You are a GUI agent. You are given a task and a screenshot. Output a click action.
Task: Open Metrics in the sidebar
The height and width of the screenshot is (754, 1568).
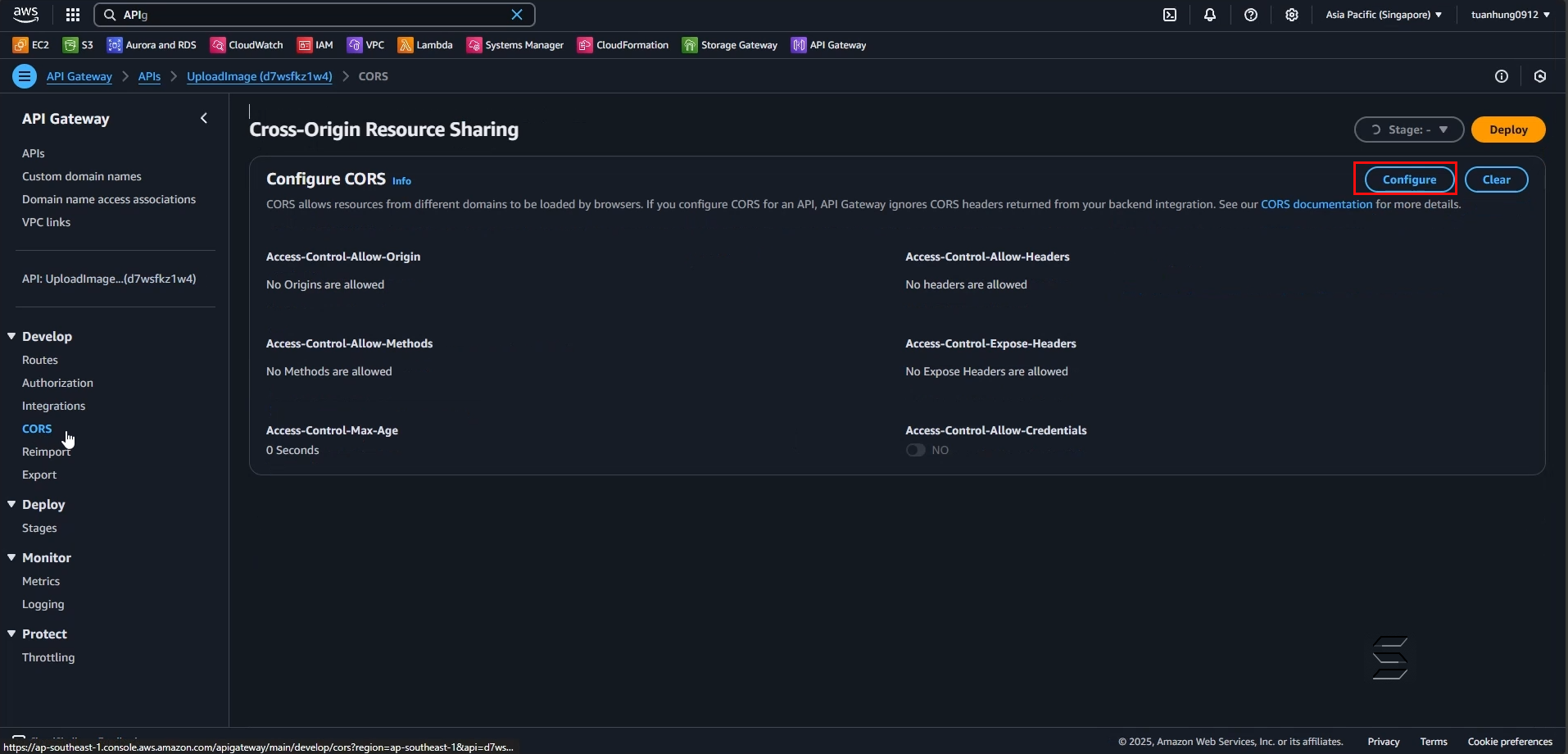[41, 581]
